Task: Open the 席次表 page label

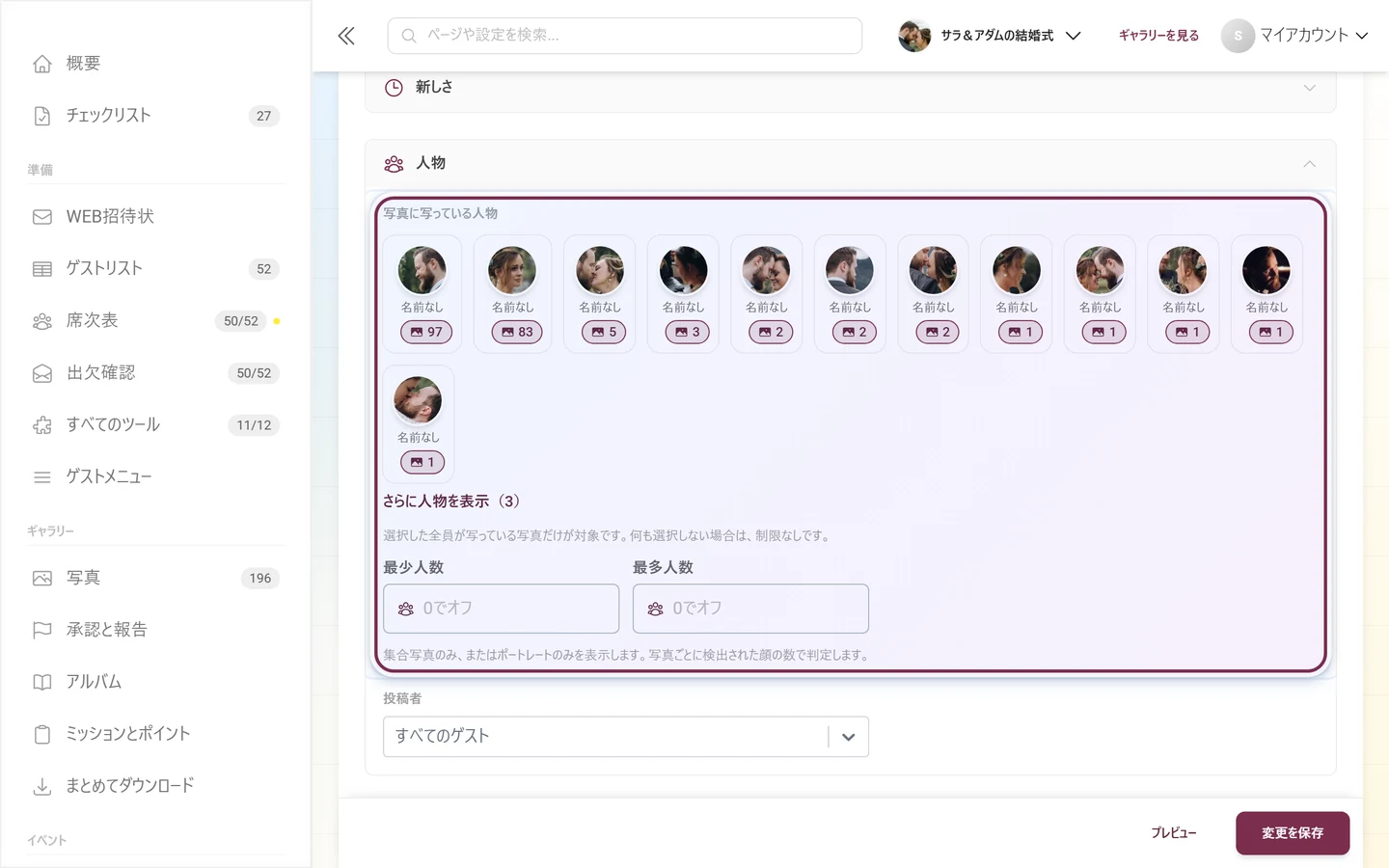Action: [x=93, y=321]
